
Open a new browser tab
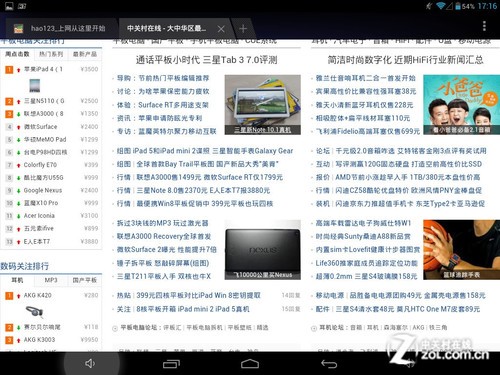[243, 29]
